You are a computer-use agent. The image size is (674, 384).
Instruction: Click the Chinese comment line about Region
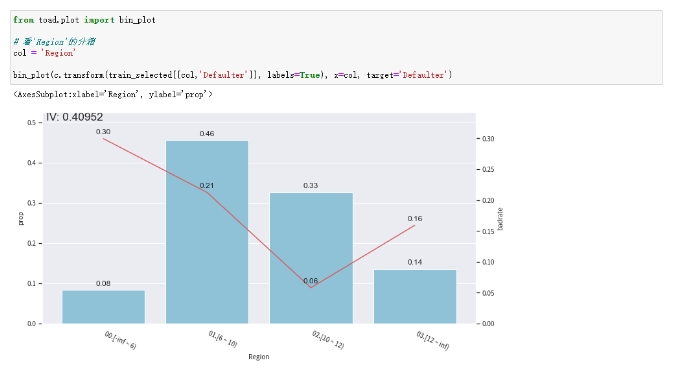click(x=55, y=42)
